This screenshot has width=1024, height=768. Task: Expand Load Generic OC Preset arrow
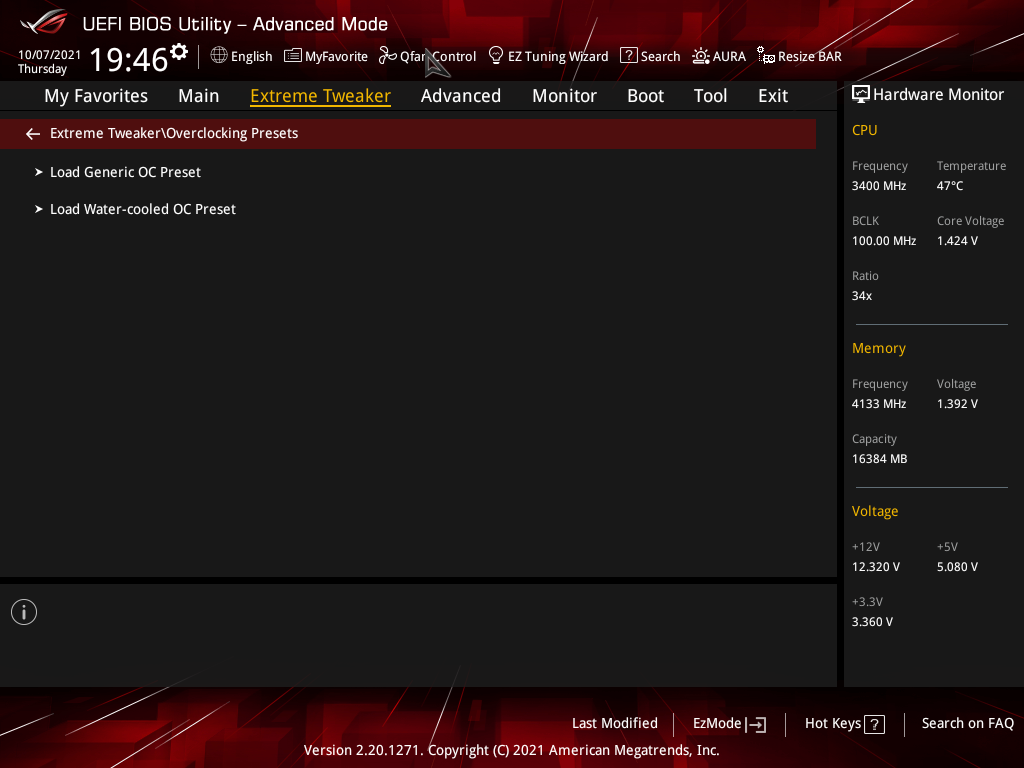pyautogui.click(x=39, y=172)
